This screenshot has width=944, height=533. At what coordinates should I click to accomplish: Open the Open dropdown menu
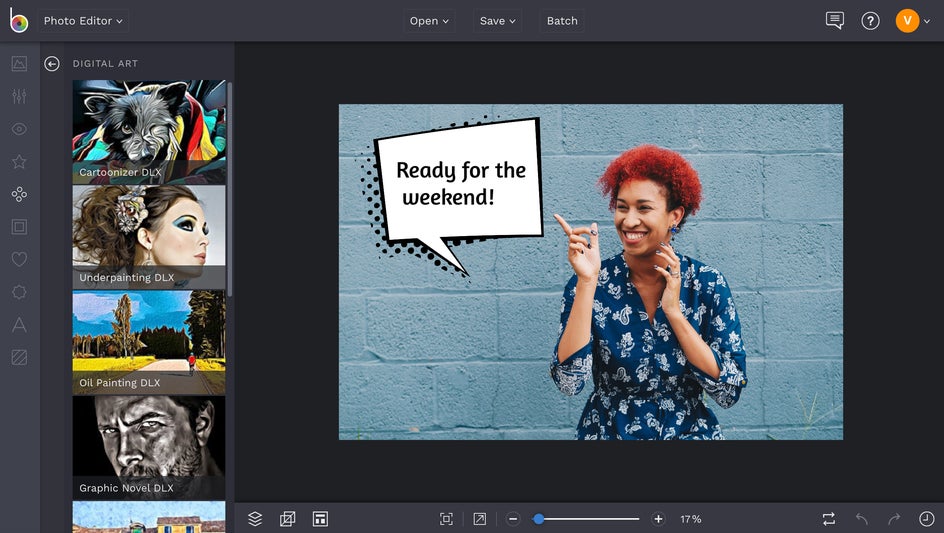(429, 21)
